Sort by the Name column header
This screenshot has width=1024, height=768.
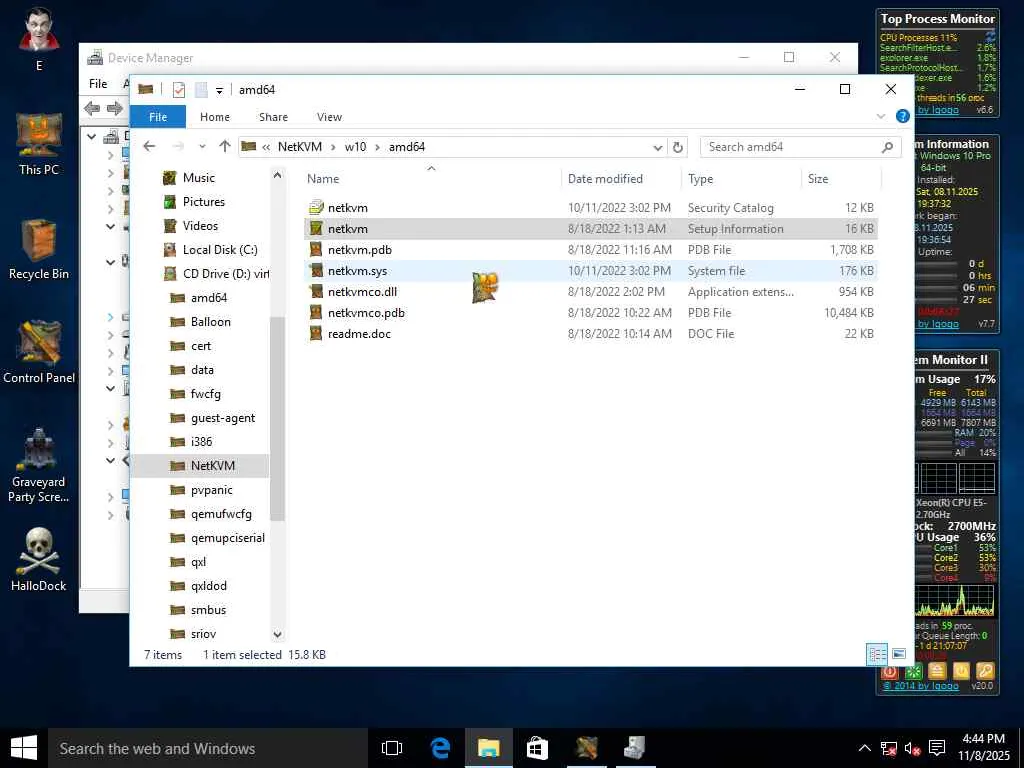pyautogui.click(x=431, y=178)
